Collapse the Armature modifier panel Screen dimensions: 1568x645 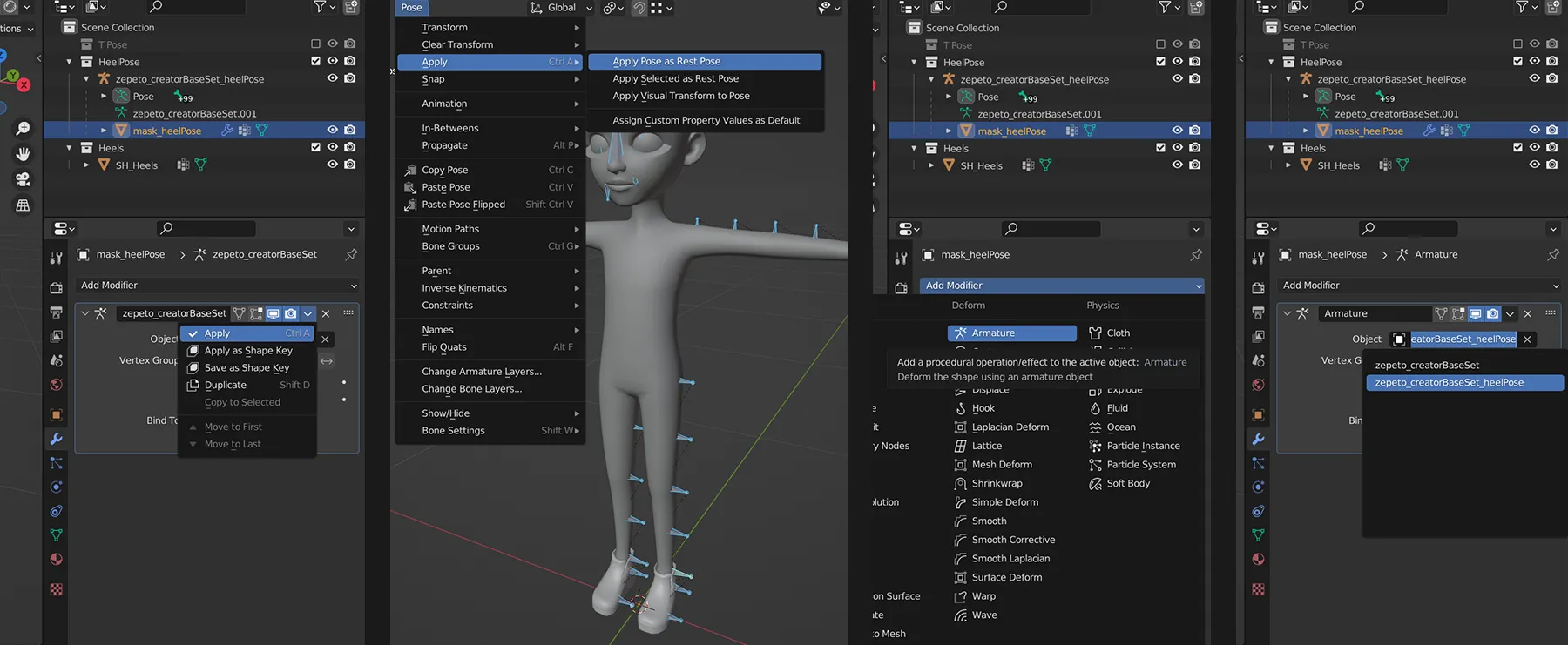click(1288, 313)
